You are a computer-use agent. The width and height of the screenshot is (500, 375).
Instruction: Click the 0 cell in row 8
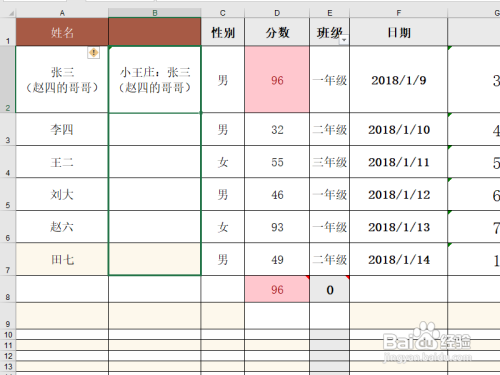click(329, 289)
